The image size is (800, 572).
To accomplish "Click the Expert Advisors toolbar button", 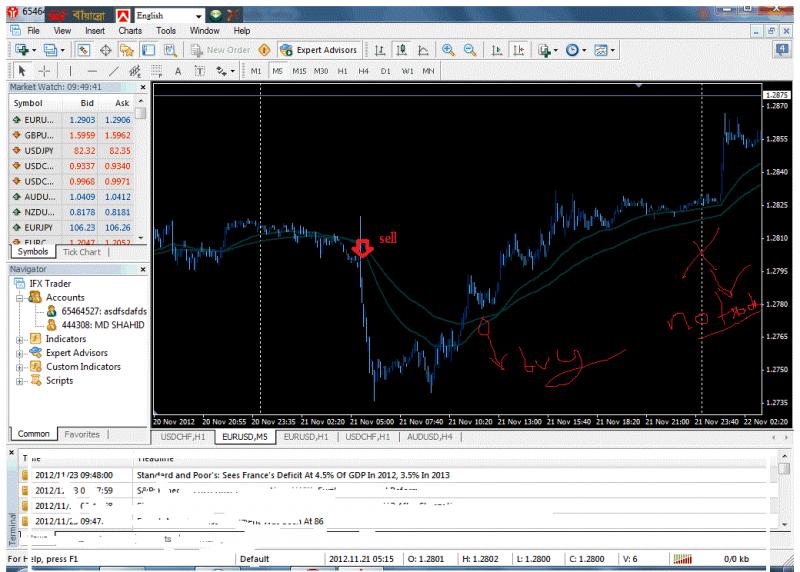I will (x=319, y=50).
